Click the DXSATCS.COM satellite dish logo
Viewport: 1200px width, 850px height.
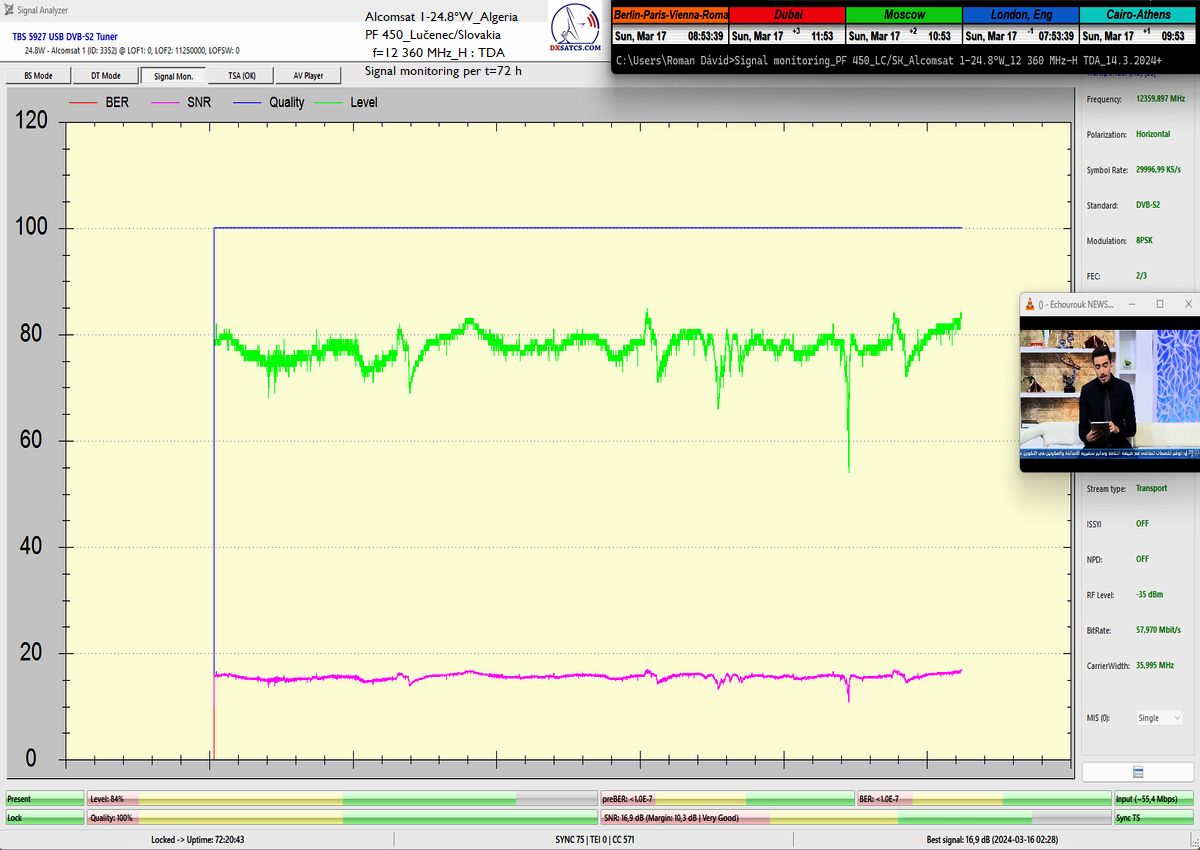click(x=575, y=28)
